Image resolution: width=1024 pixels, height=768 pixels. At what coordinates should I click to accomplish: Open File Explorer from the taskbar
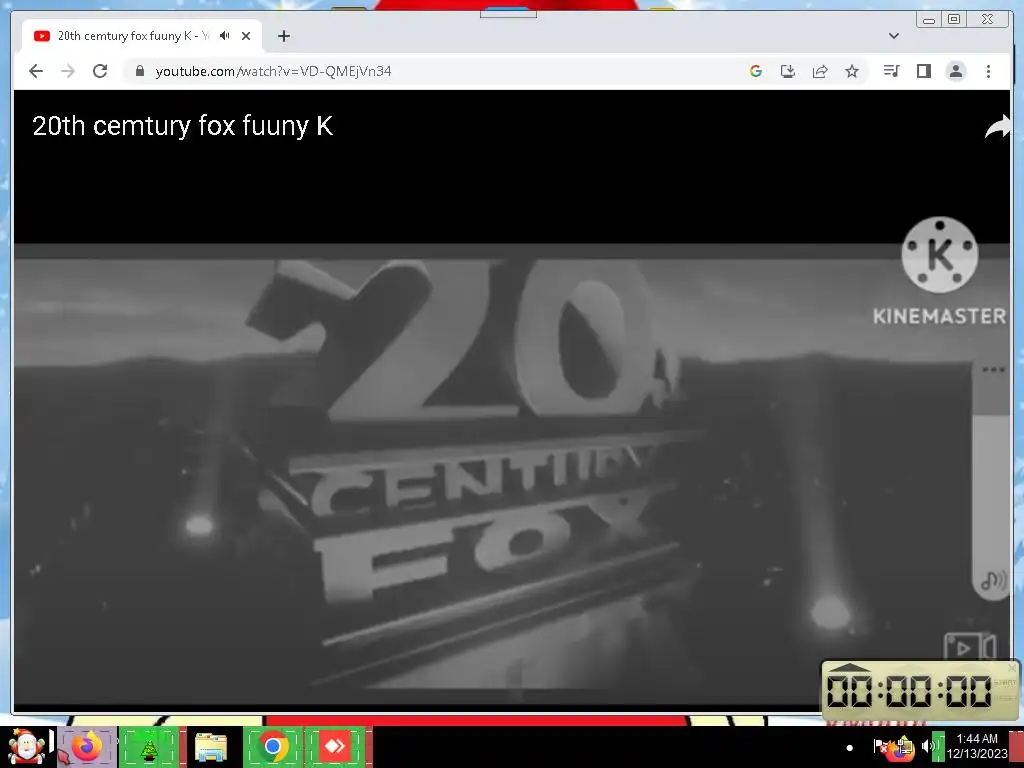tap(210, 746)
